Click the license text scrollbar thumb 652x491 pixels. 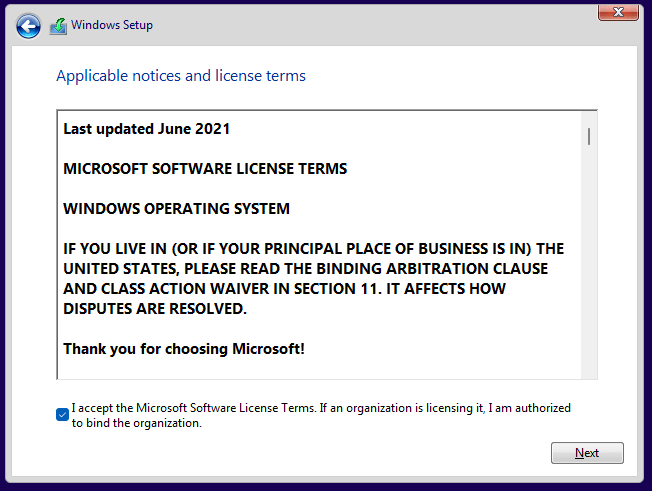[589, 136]
